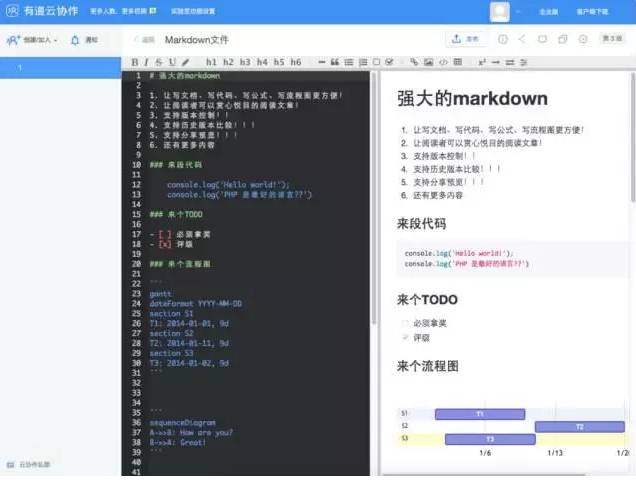Open 实验室功能设置 in the header
Viewport: 636px width, 480px height.
click(193, 11)
